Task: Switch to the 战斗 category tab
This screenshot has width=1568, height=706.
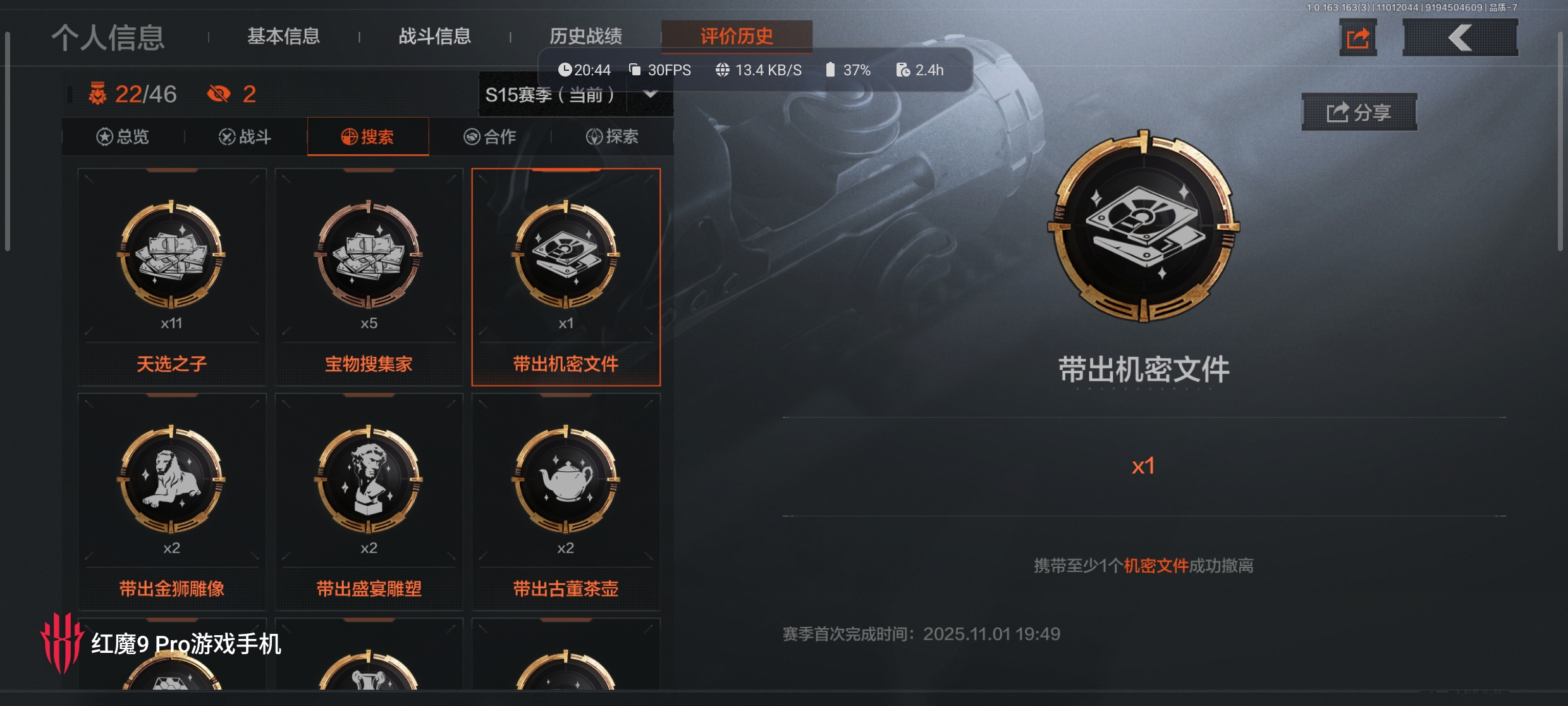Action: pyautogui.click(x=245, y=137)
